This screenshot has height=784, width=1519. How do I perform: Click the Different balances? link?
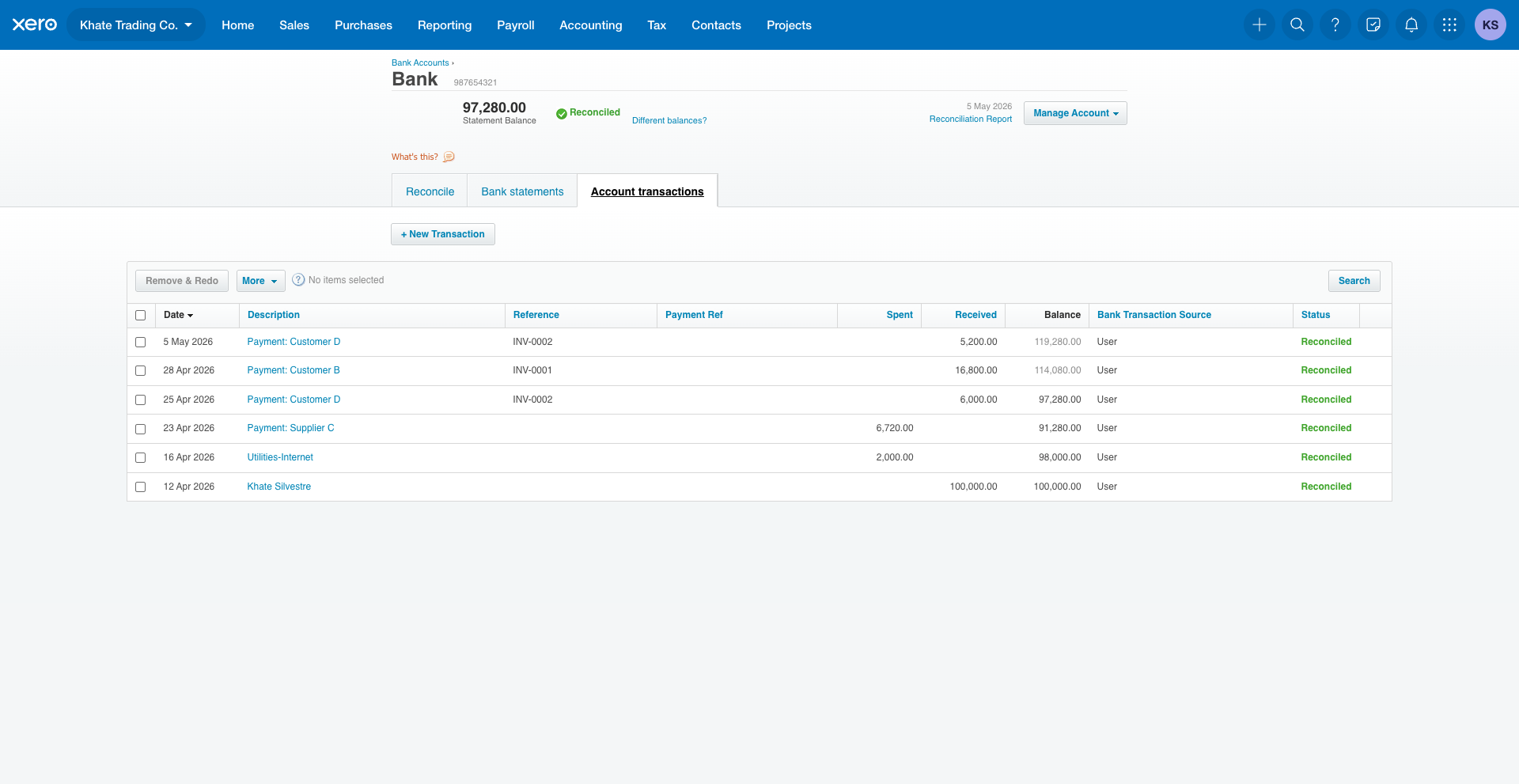pos(669,120)
